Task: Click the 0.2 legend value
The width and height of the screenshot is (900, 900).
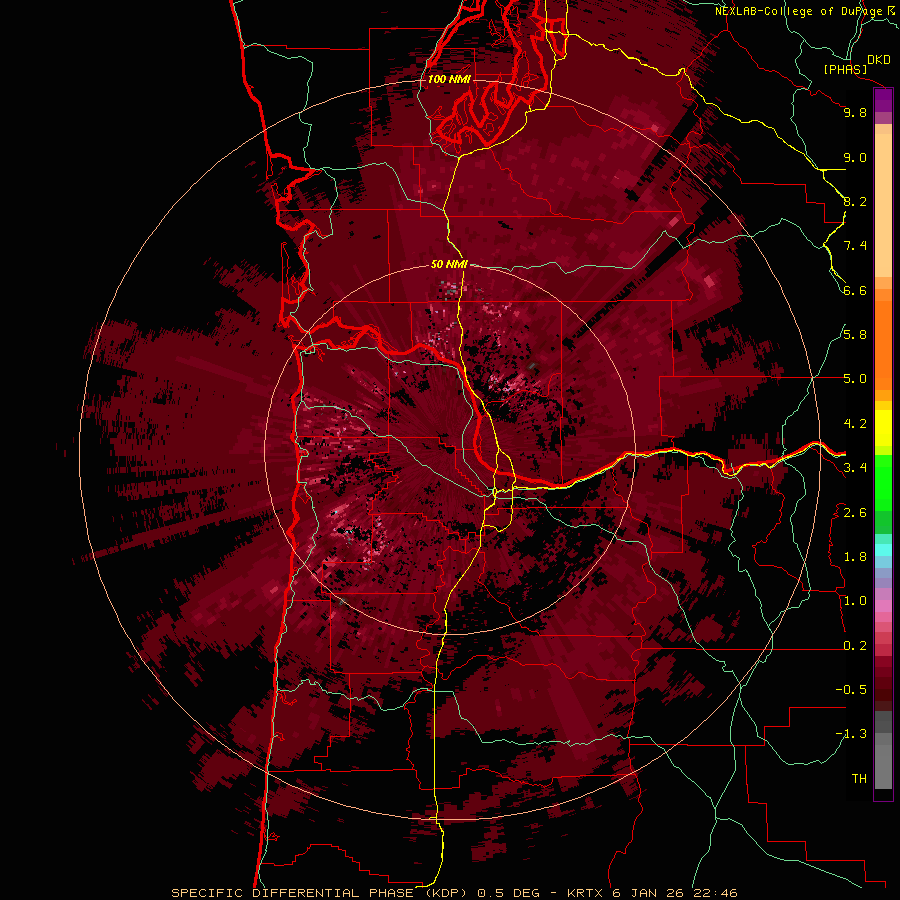Action: [855, 646]
